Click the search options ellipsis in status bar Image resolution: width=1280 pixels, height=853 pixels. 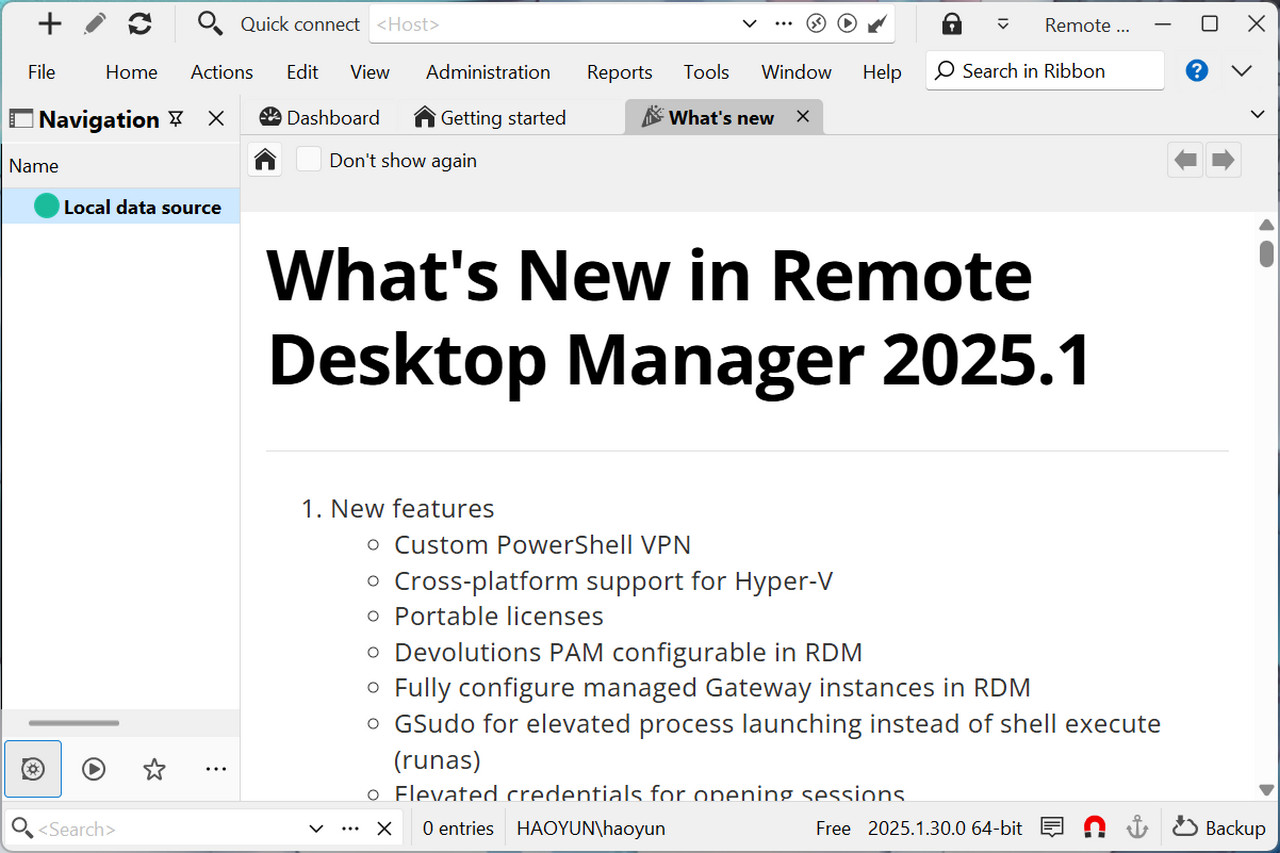(350, 828)
